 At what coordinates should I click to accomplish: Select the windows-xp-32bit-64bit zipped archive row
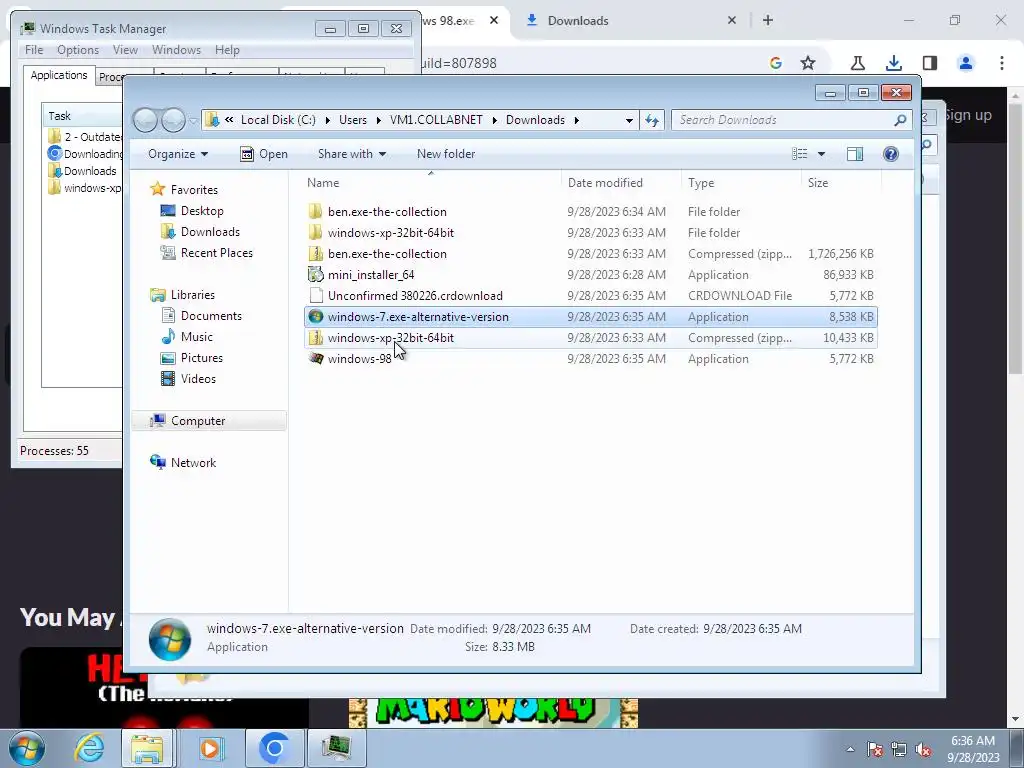(591, 338)
